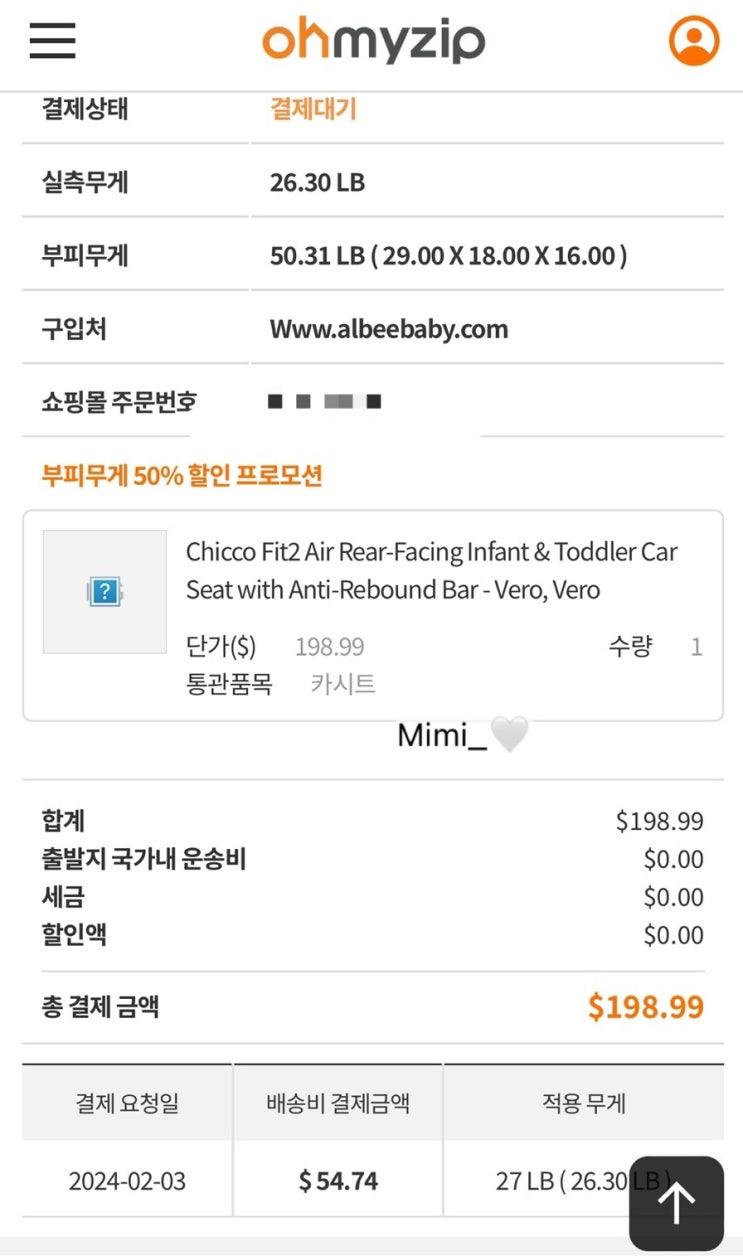Select the $54.74 shipping fee amount

338,1181
